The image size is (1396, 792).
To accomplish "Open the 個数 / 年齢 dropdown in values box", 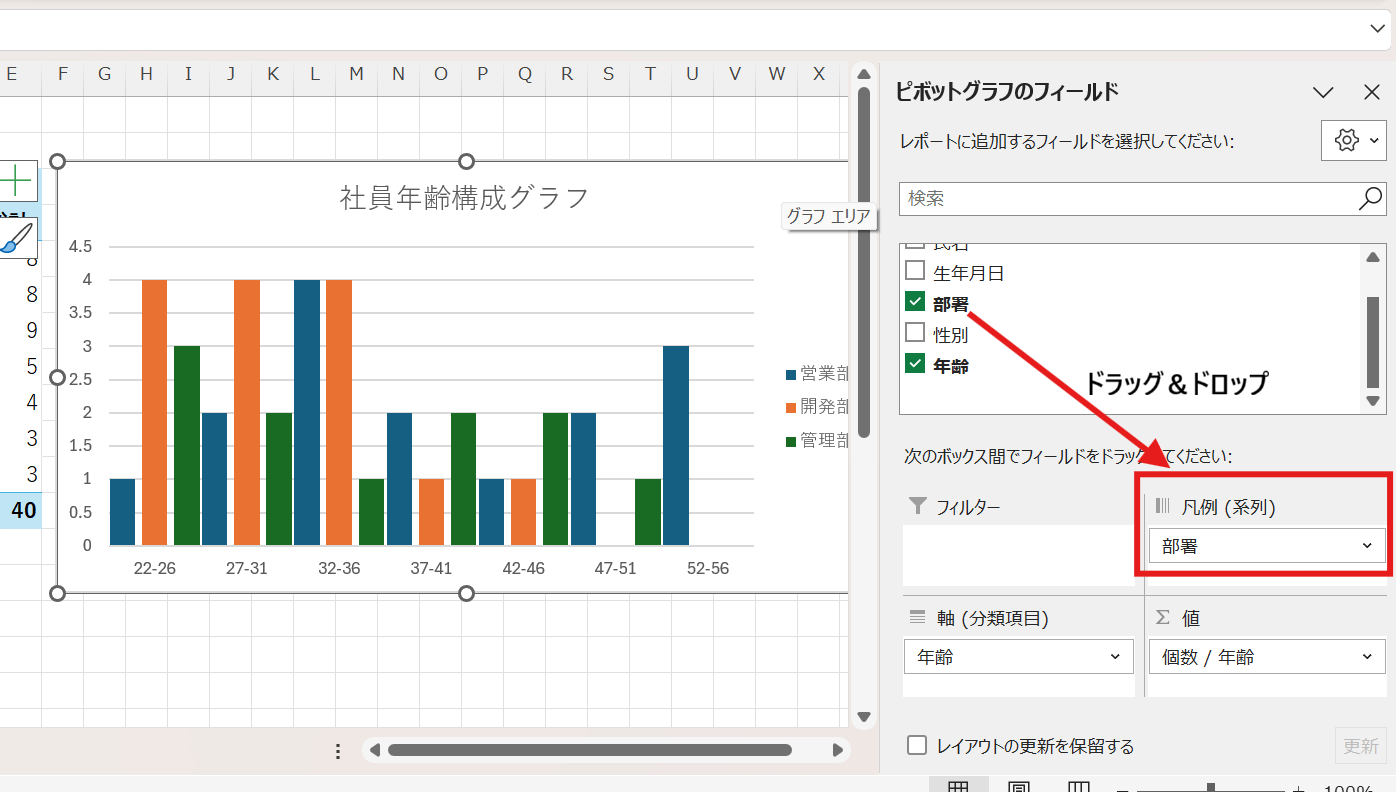I will coord(1366,657).
